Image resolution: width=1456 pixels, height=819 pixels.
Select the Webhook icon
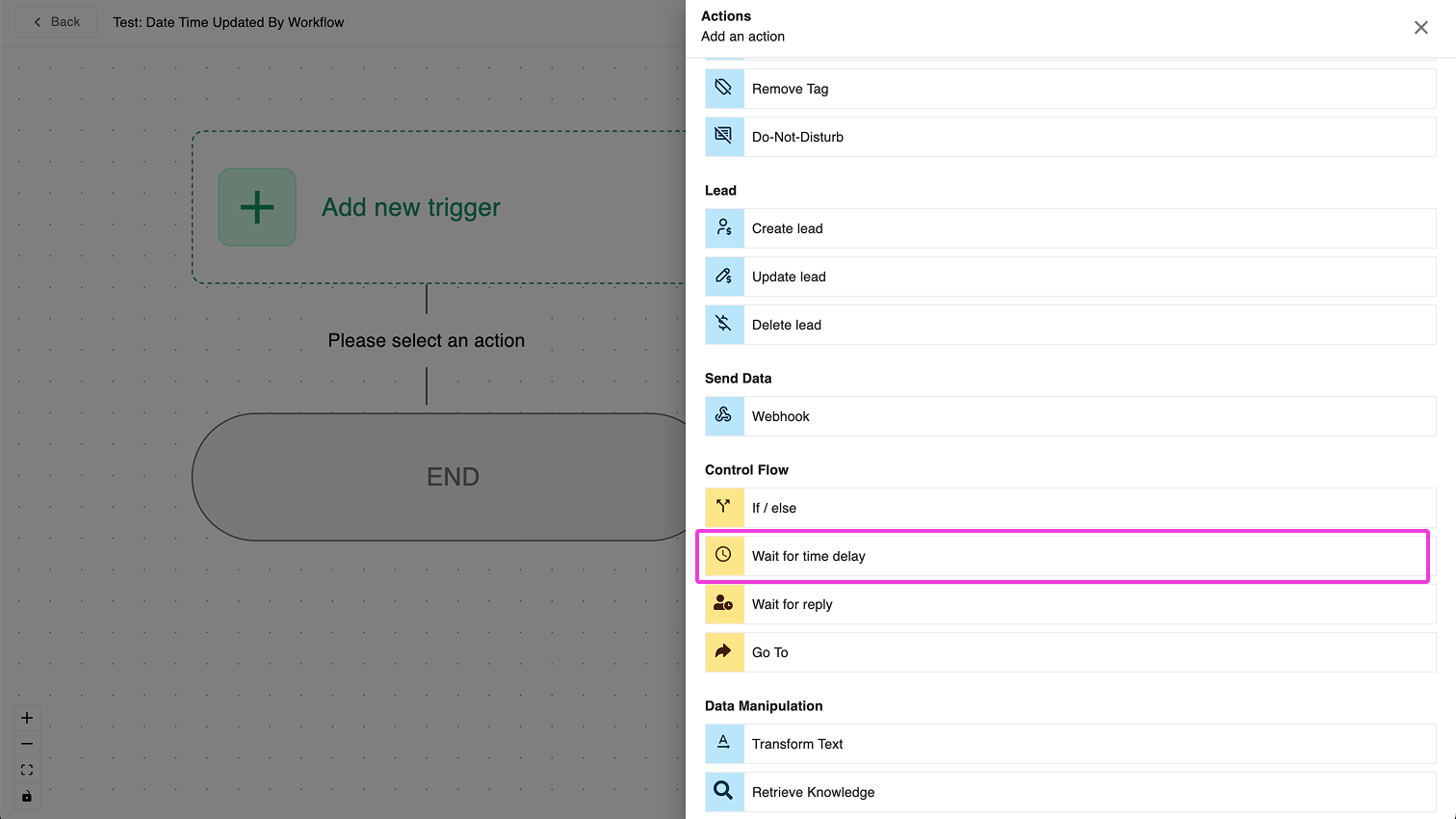[724, 416]
